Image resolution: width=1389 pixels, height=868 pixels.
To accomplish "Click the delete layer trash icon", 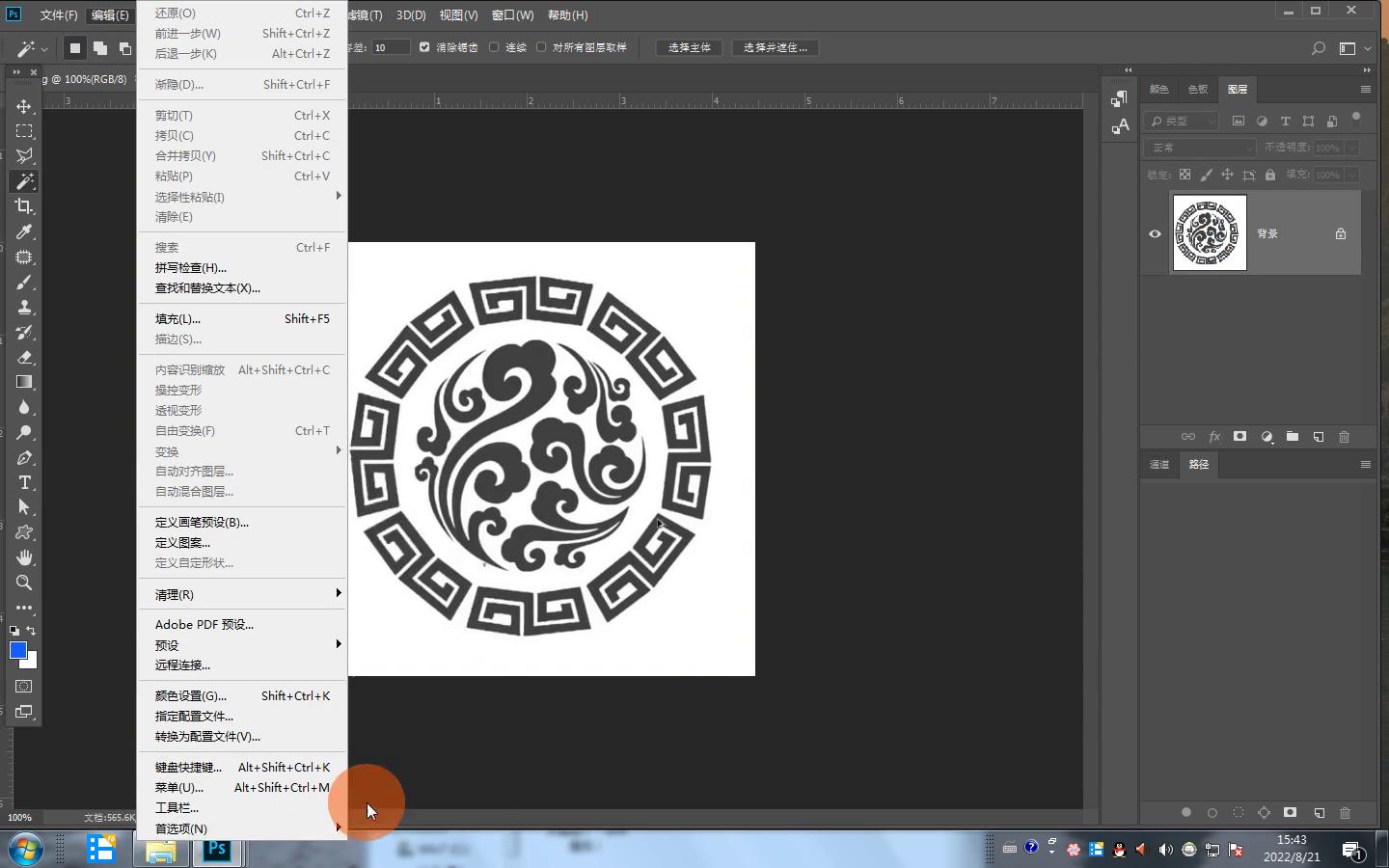I will [x=1344, y=437].
